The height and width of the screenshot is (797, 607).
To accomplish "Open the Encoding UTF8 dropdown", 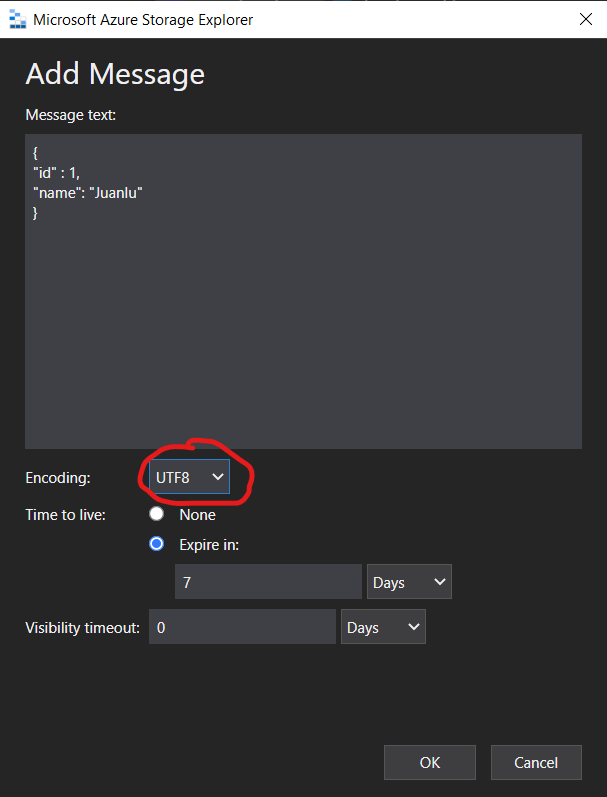I will (189, 477).
